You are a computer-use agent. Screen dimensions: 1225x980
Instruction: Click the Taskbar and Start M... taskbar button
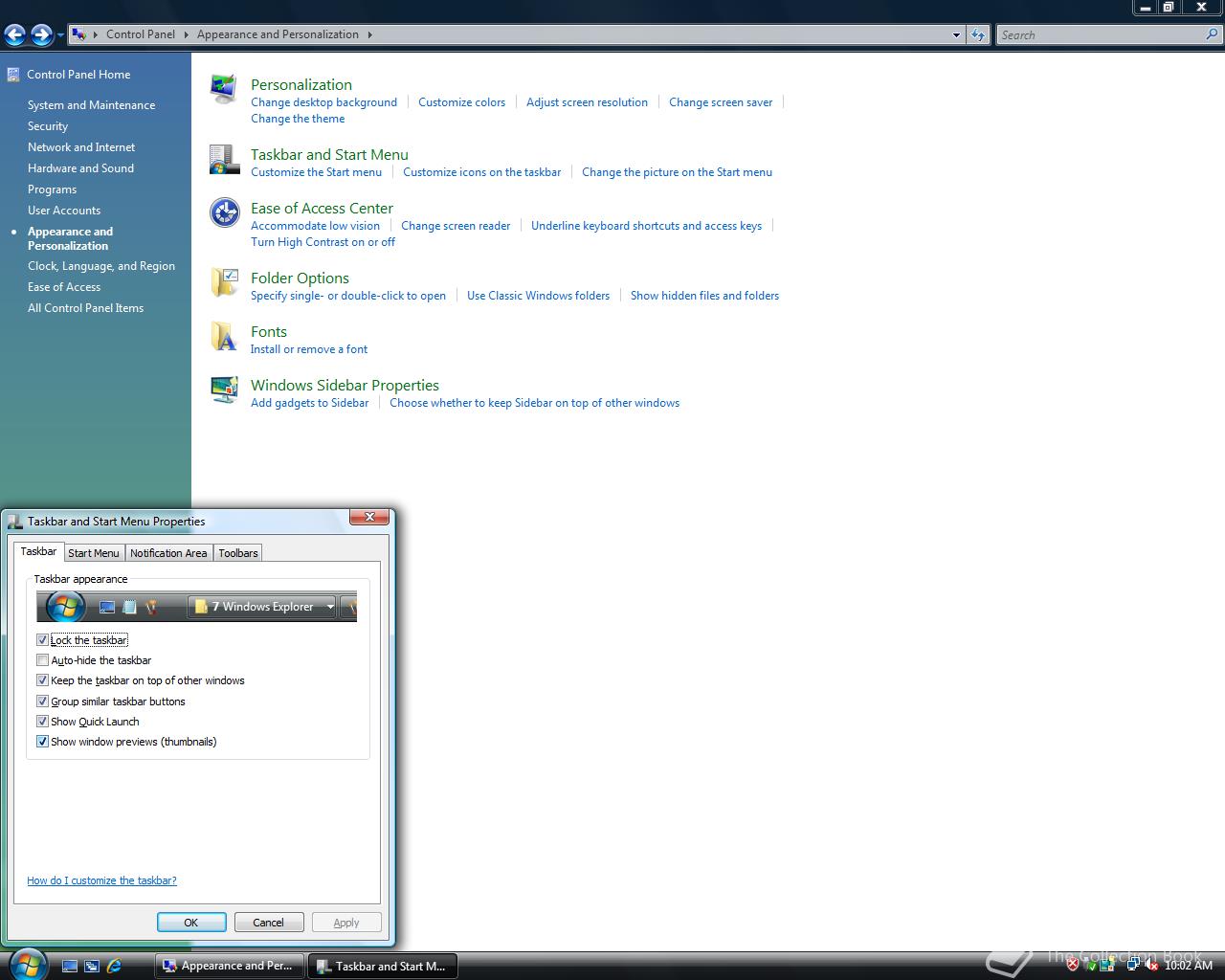pos(382,966)
